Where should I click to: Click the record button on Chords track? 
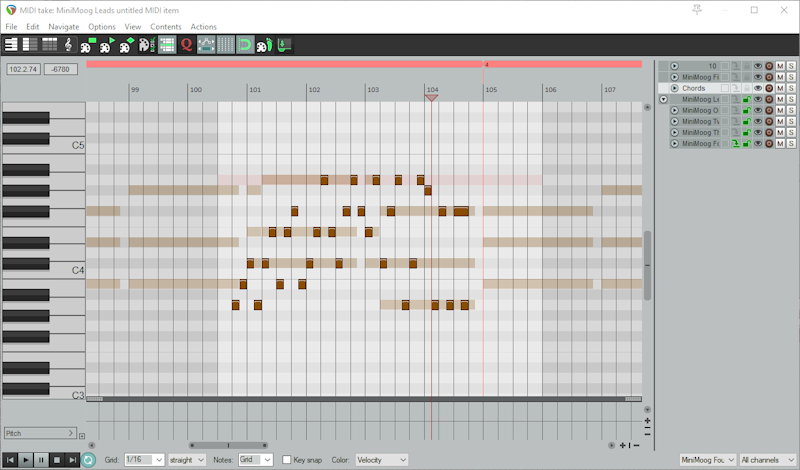[x=769, y=88]
